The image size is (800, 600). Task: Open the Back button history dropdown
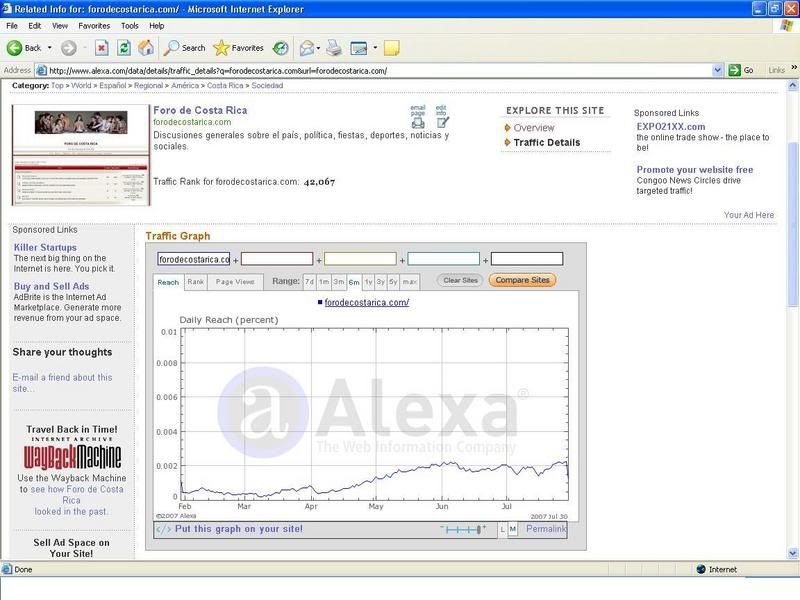49,48
